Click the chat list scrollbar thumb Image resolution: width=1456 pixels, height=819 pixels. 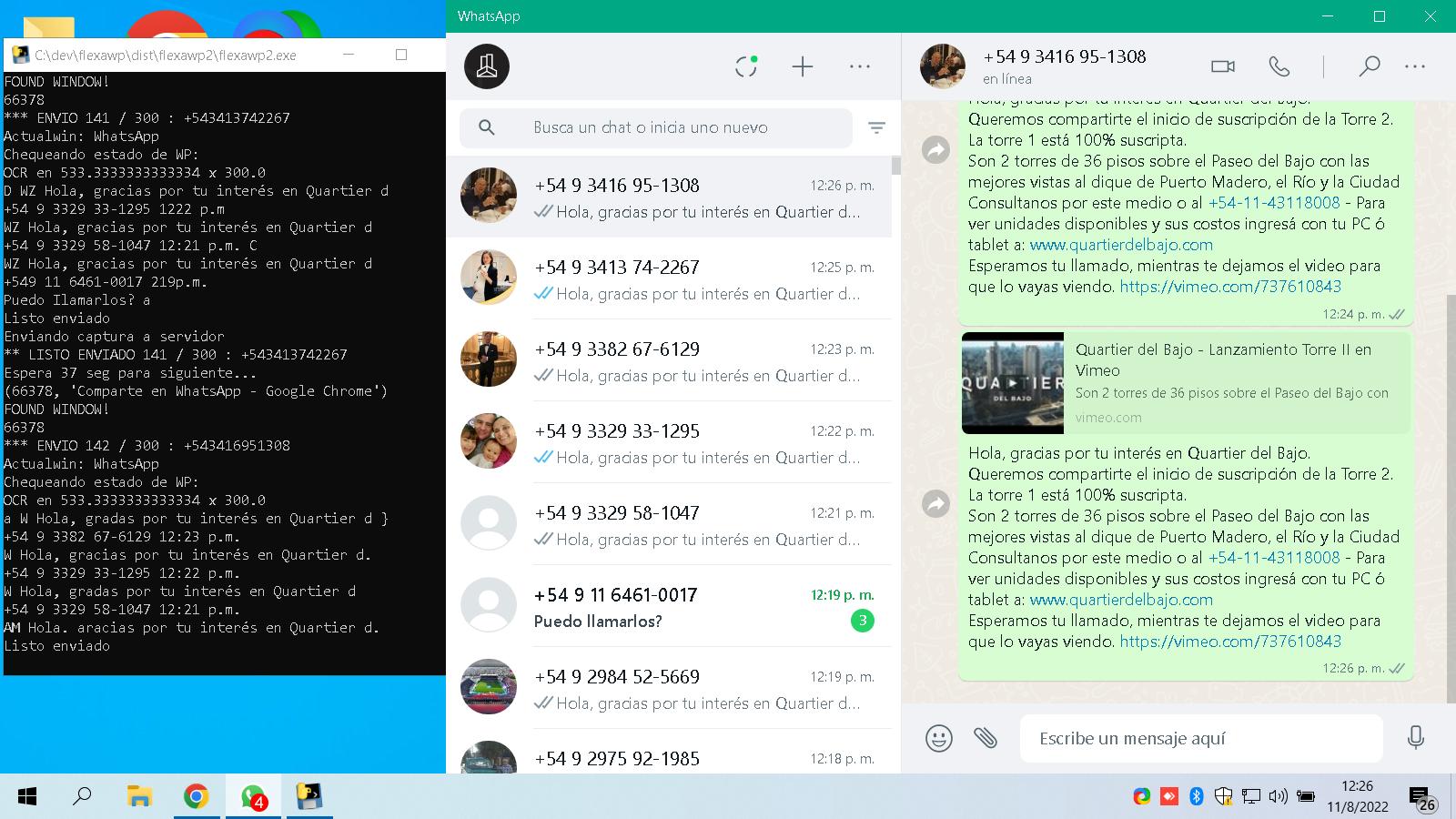[x=896, y=166]
